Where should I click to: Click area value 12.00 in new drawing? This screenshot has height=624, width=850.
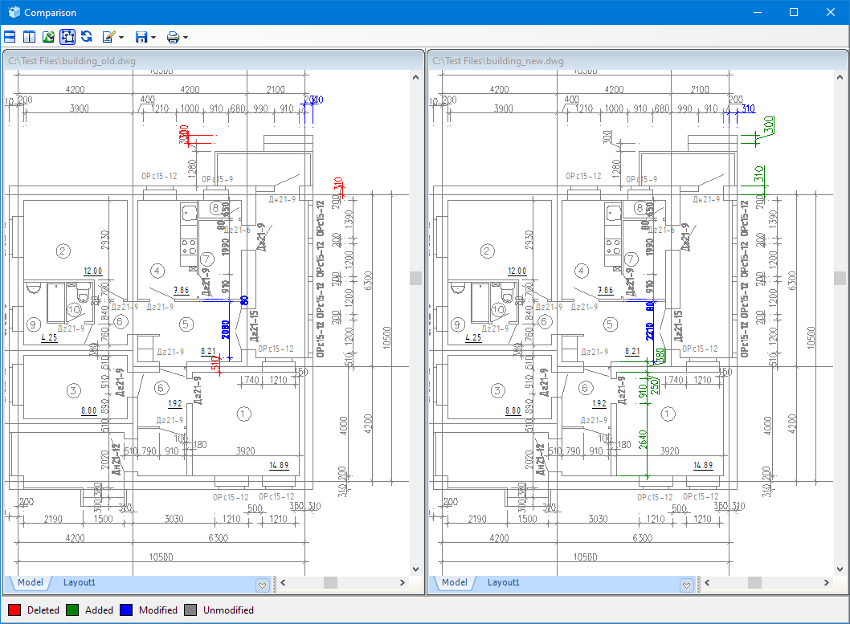pos(517,271)
